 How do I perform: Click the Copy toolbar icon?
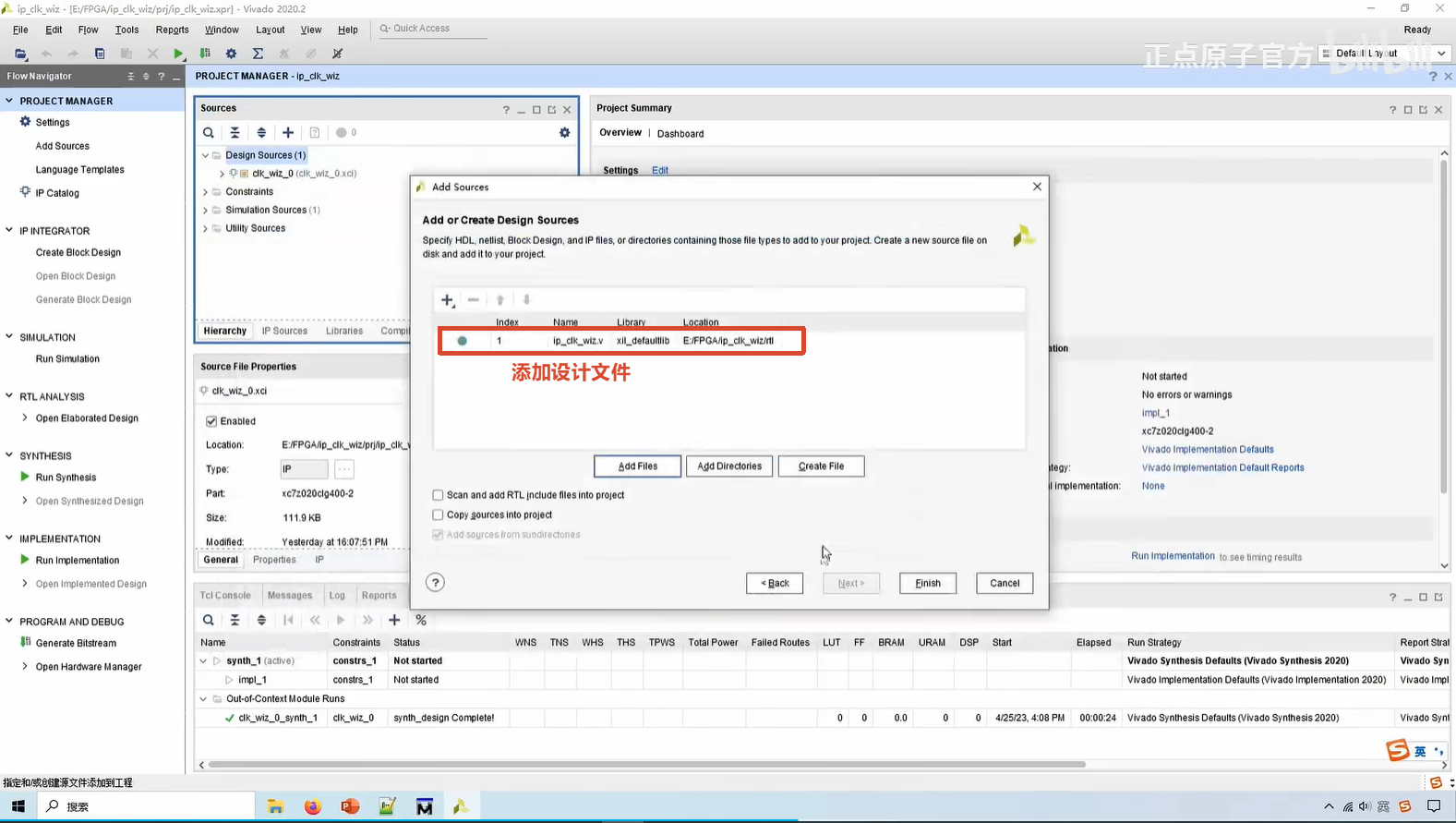100,54
